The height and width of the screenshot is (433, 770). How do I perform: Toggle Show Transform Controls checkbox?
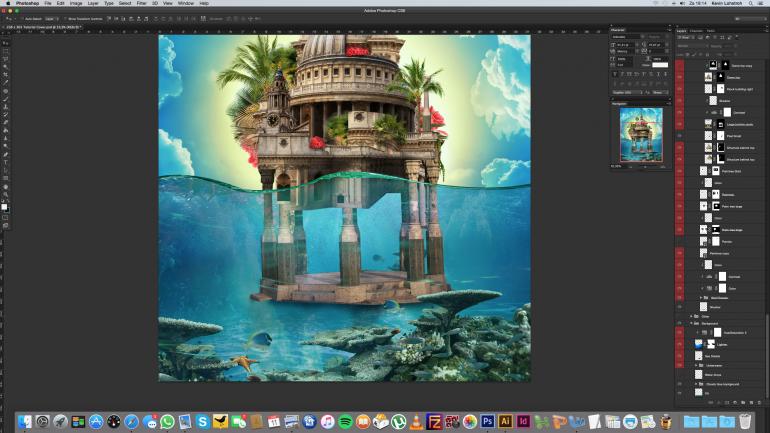point(65,19)
